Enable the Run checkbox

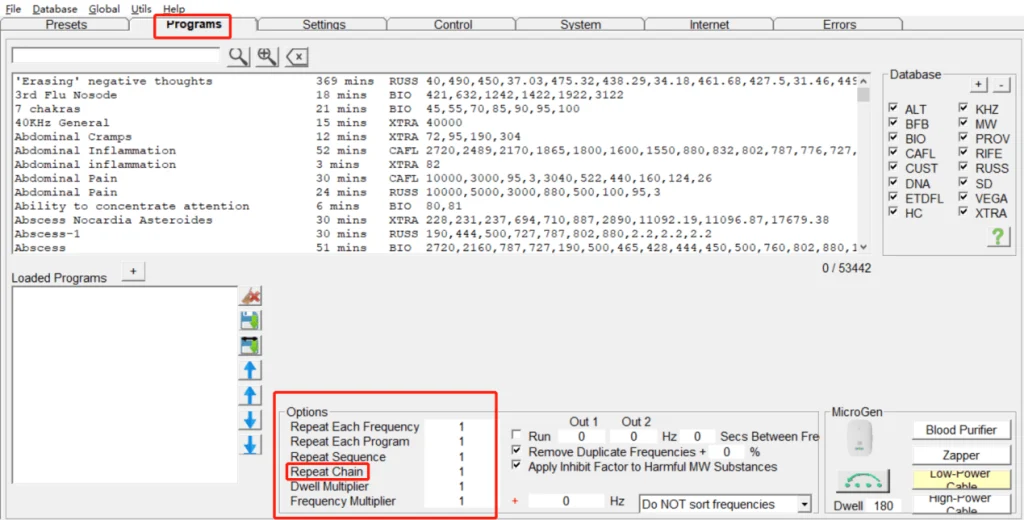(516, 437)
